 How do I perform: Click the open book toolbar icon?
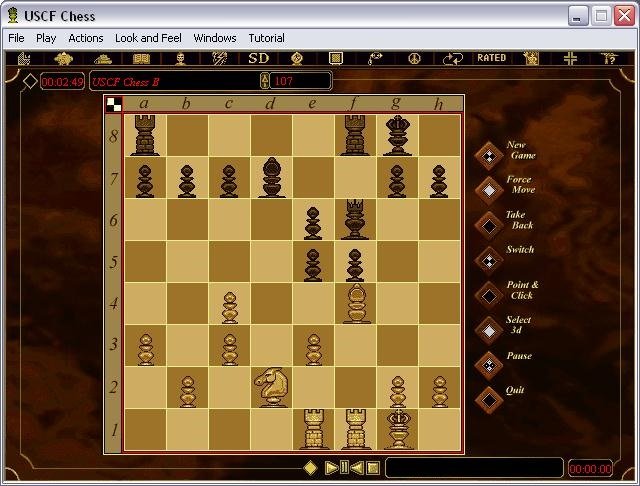142,59
